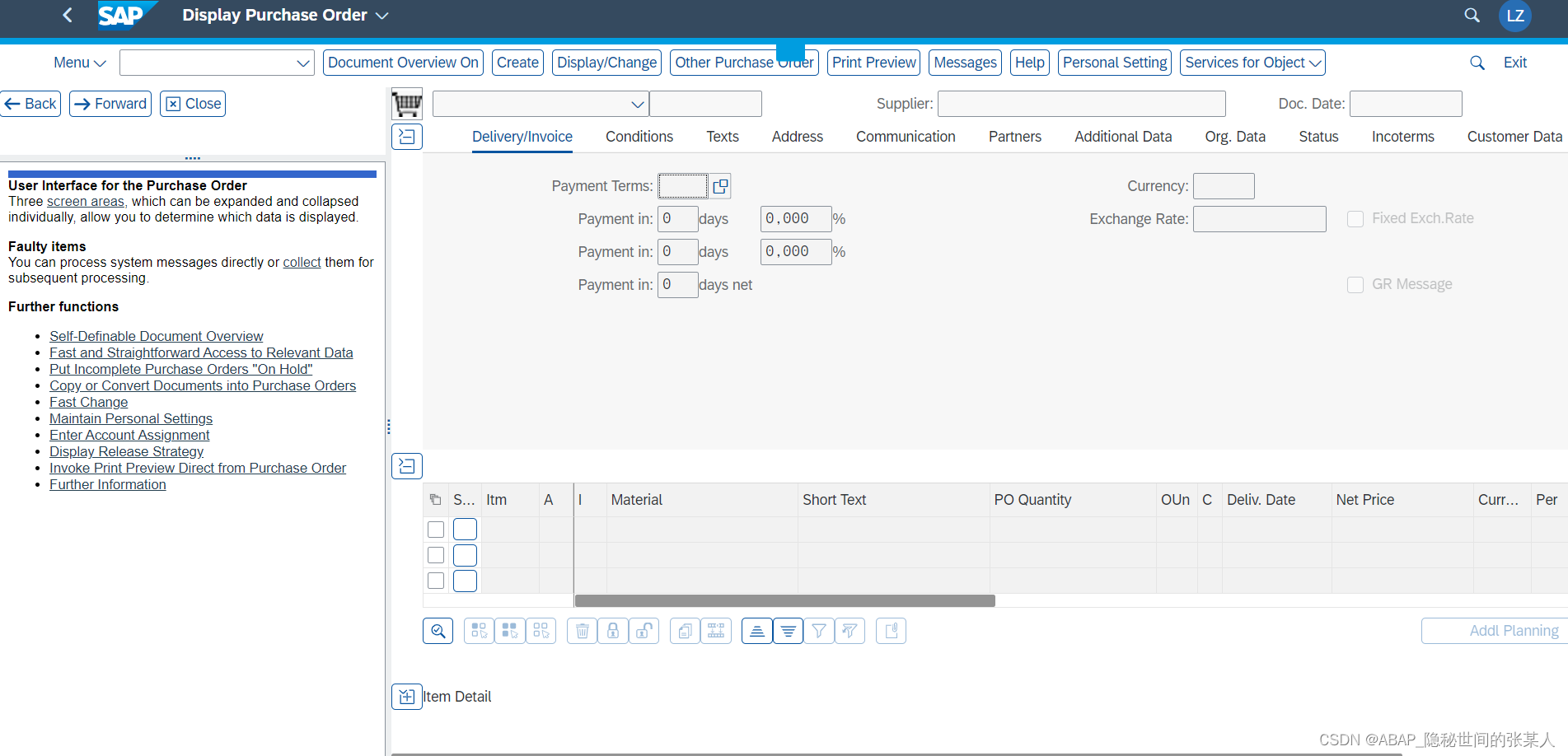
Task: Click the Copy item icon
Action: tap(686, 631)
